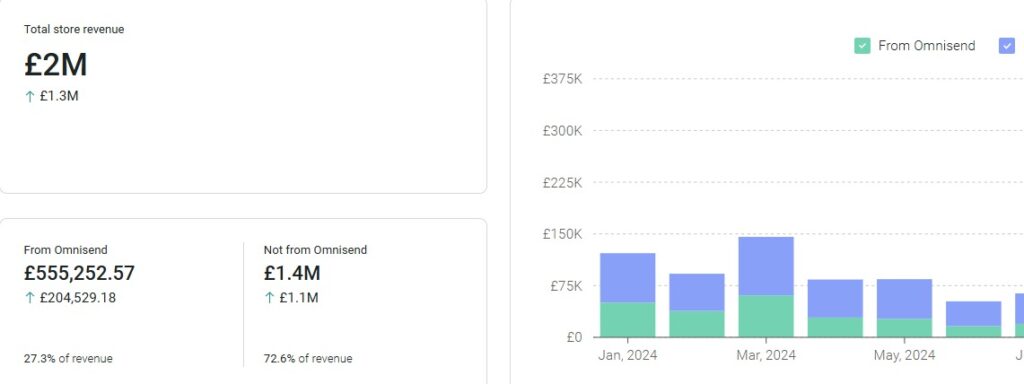Toggle the From Omnisend legend checkbox

coord(862,46)
